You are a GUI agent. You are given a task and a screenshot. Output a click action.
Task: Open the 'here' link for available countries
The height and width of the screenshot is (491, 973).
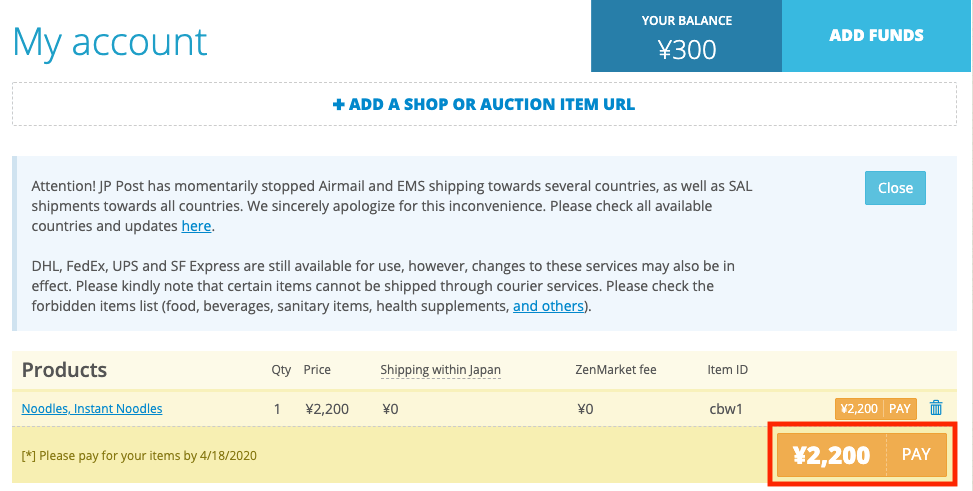pyautogui.click(x=196, y=226)
